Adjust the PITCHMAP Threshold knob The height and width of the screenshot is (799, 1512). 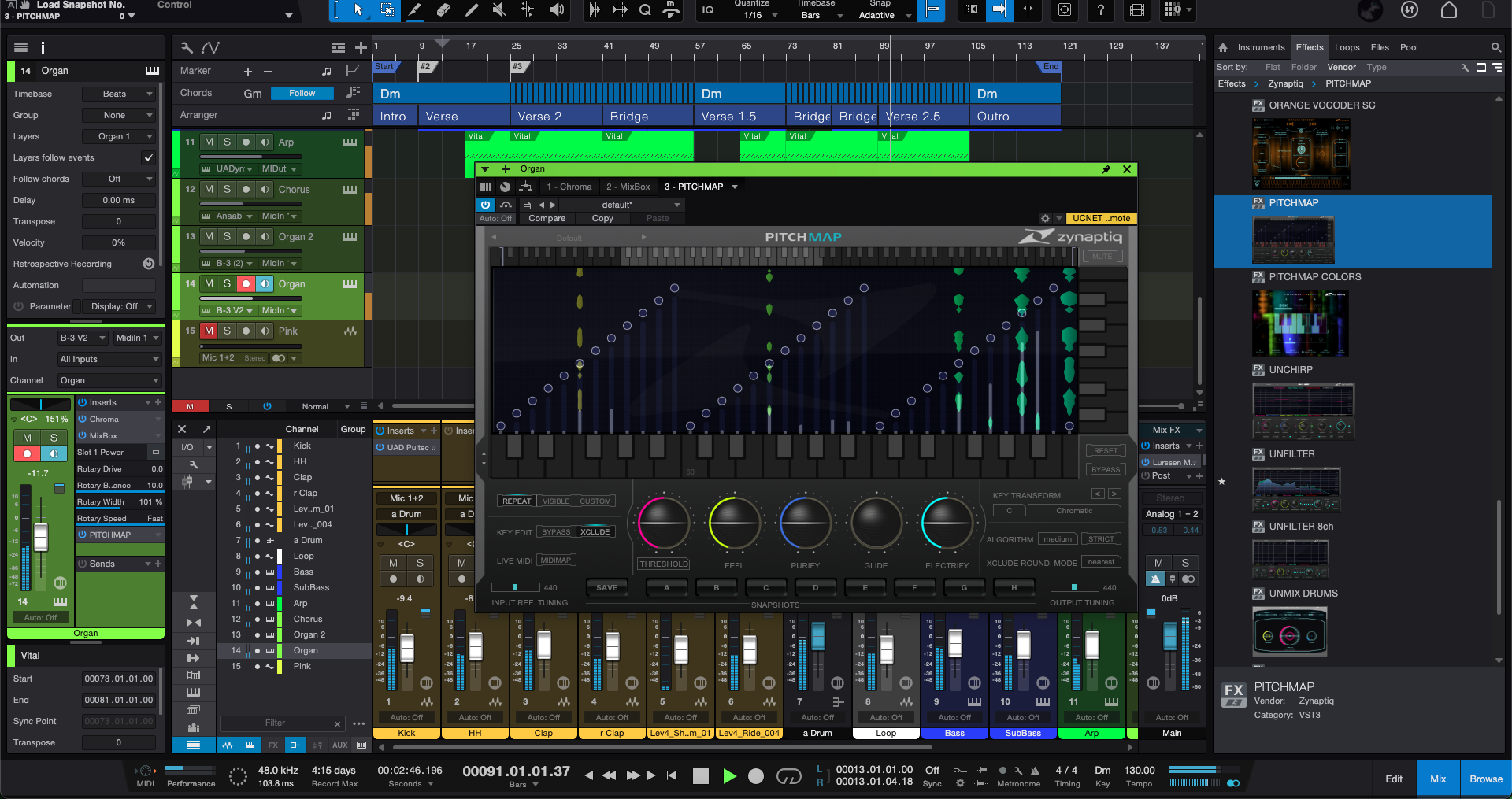664,523
